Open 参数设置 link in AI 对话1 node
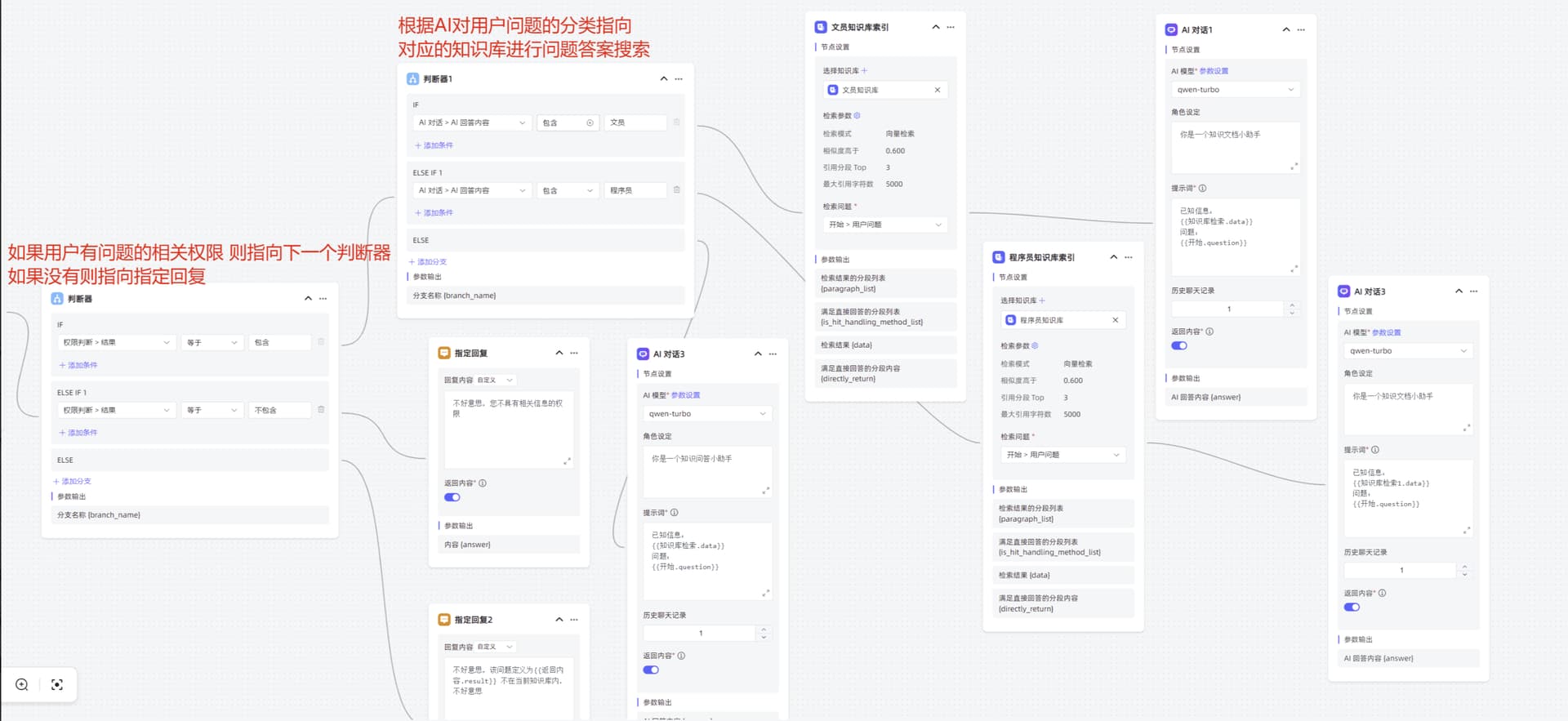Screen dimensions: 1568x721 [1214, 71]
